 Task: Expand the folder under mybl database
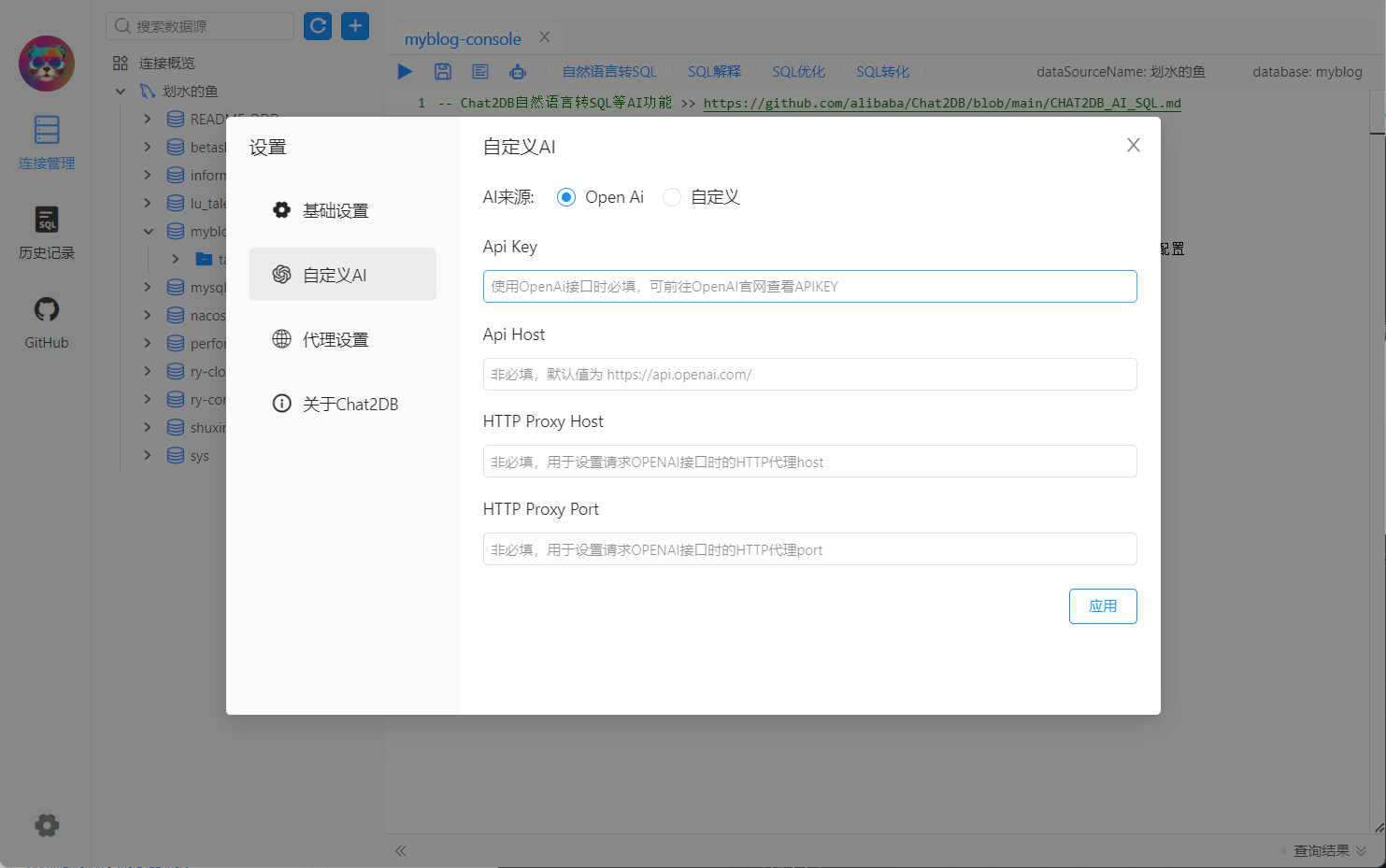pyautogui.click(x=176, y=260)
